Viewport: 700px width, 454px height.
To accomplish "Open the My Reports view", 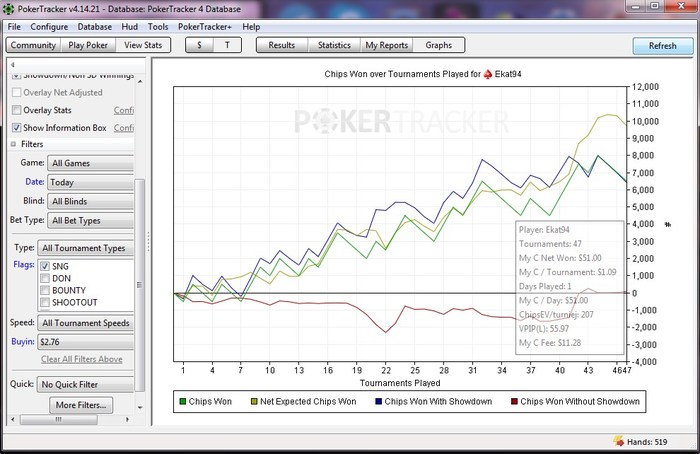I will (387, 45).
